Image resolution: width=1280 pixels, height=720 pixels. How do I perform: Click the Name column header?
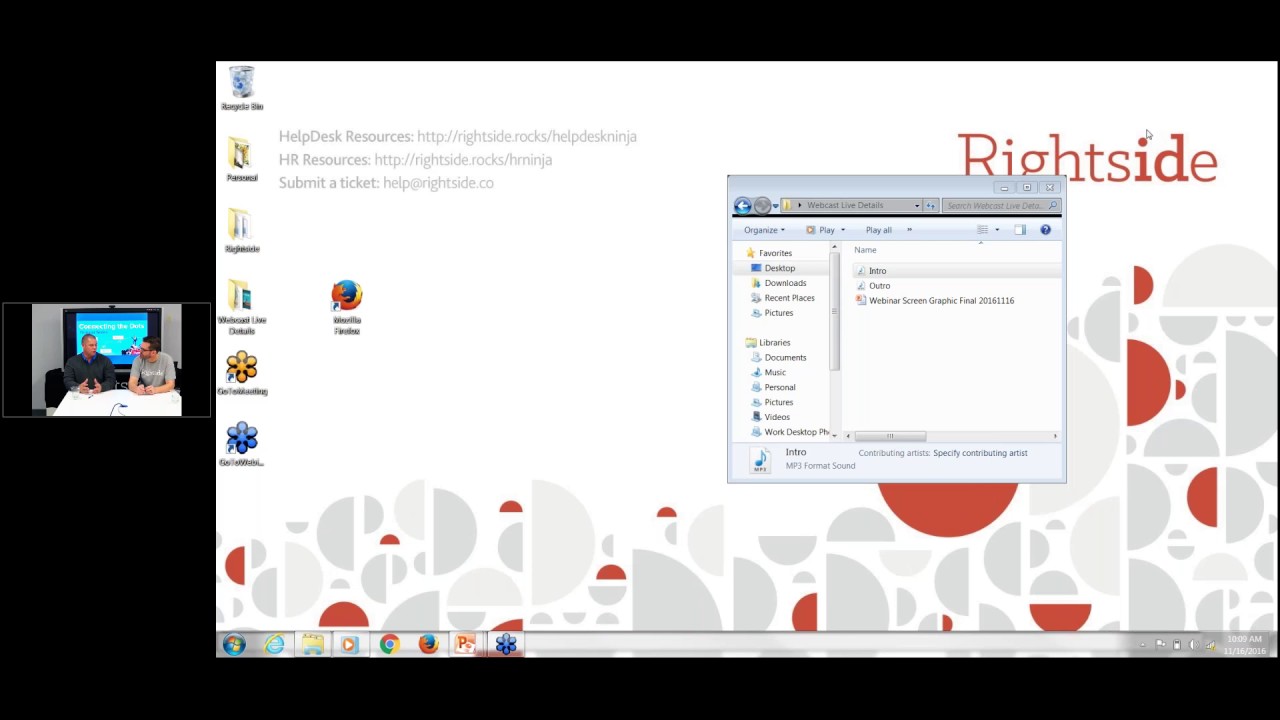click(x=865, y=250)
